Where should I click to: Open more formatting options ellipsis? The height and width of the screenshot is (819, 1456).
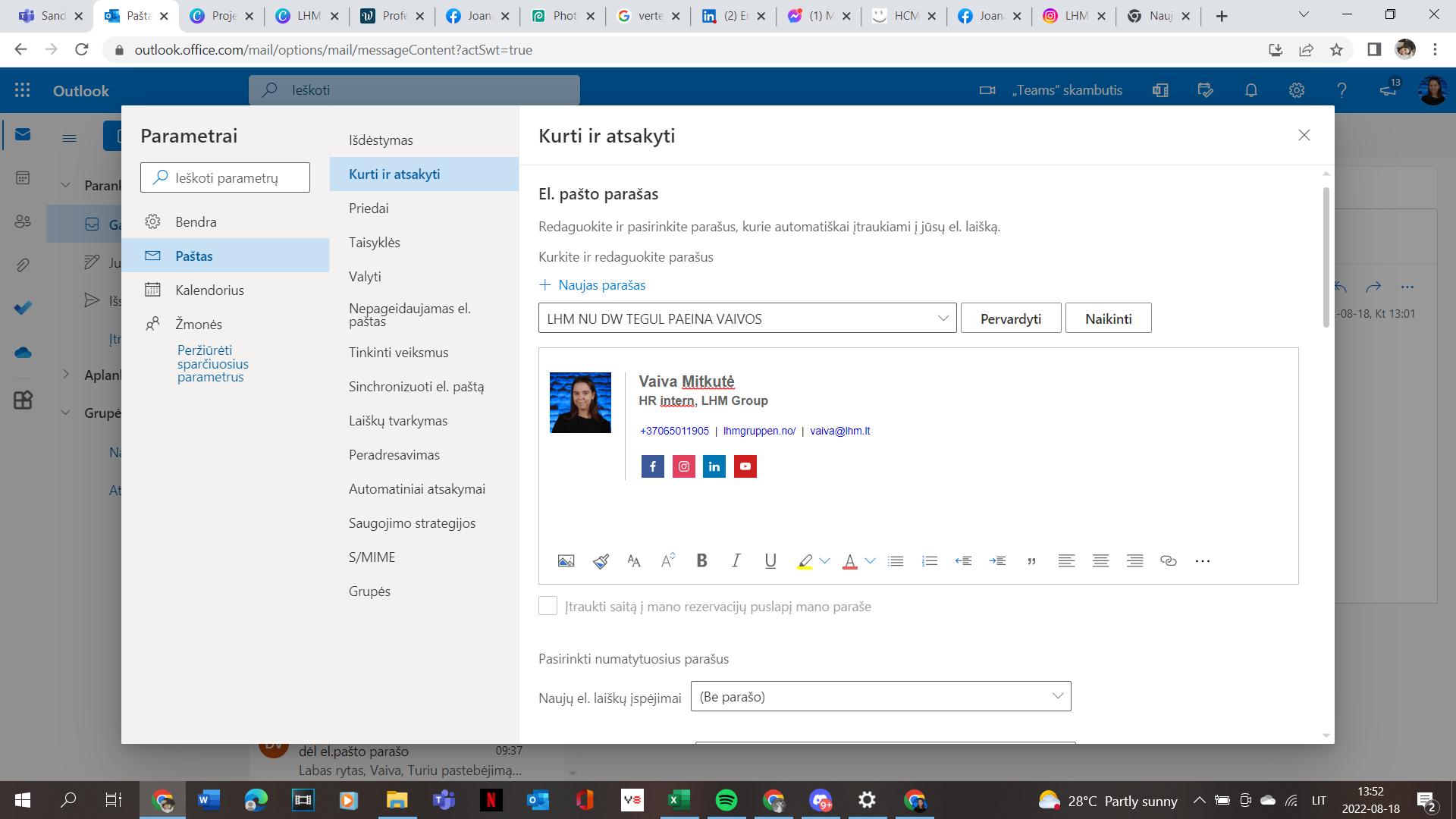coord(1202,561)
